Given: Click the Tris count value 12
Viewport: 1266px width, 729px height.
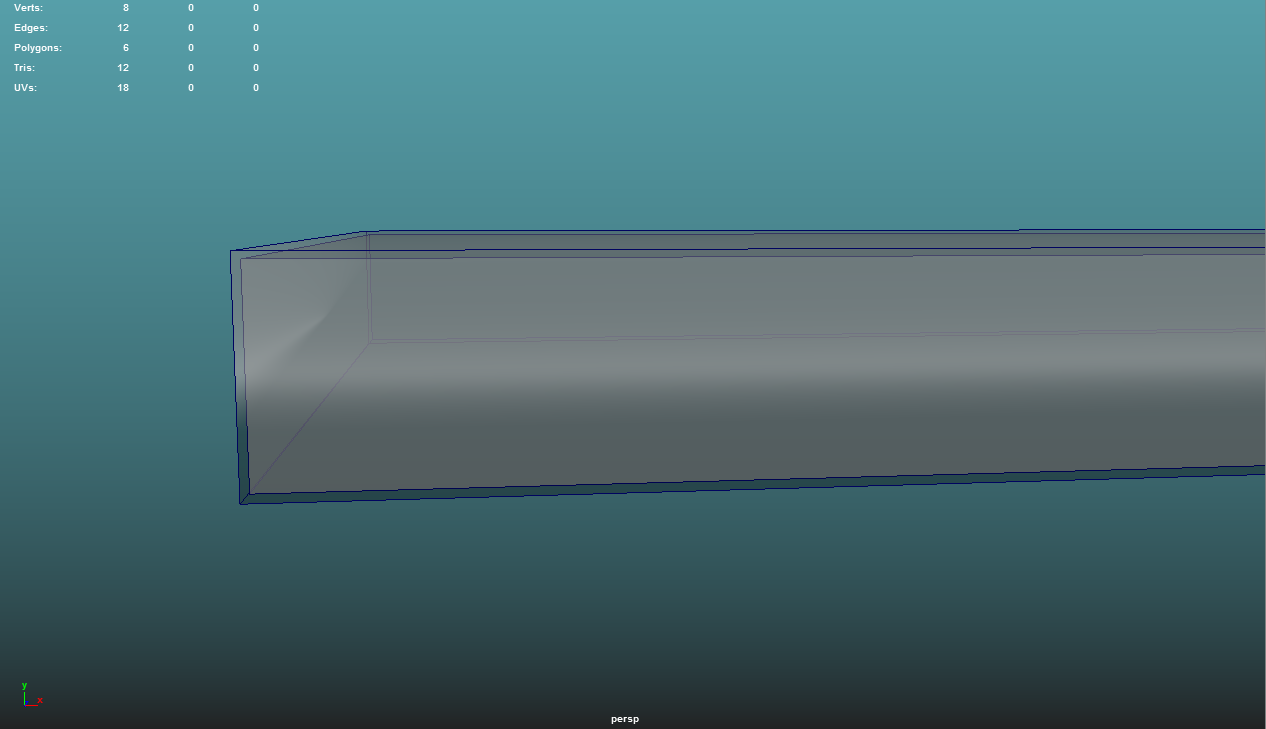Looking at the screenshot, I should (123, 68).
